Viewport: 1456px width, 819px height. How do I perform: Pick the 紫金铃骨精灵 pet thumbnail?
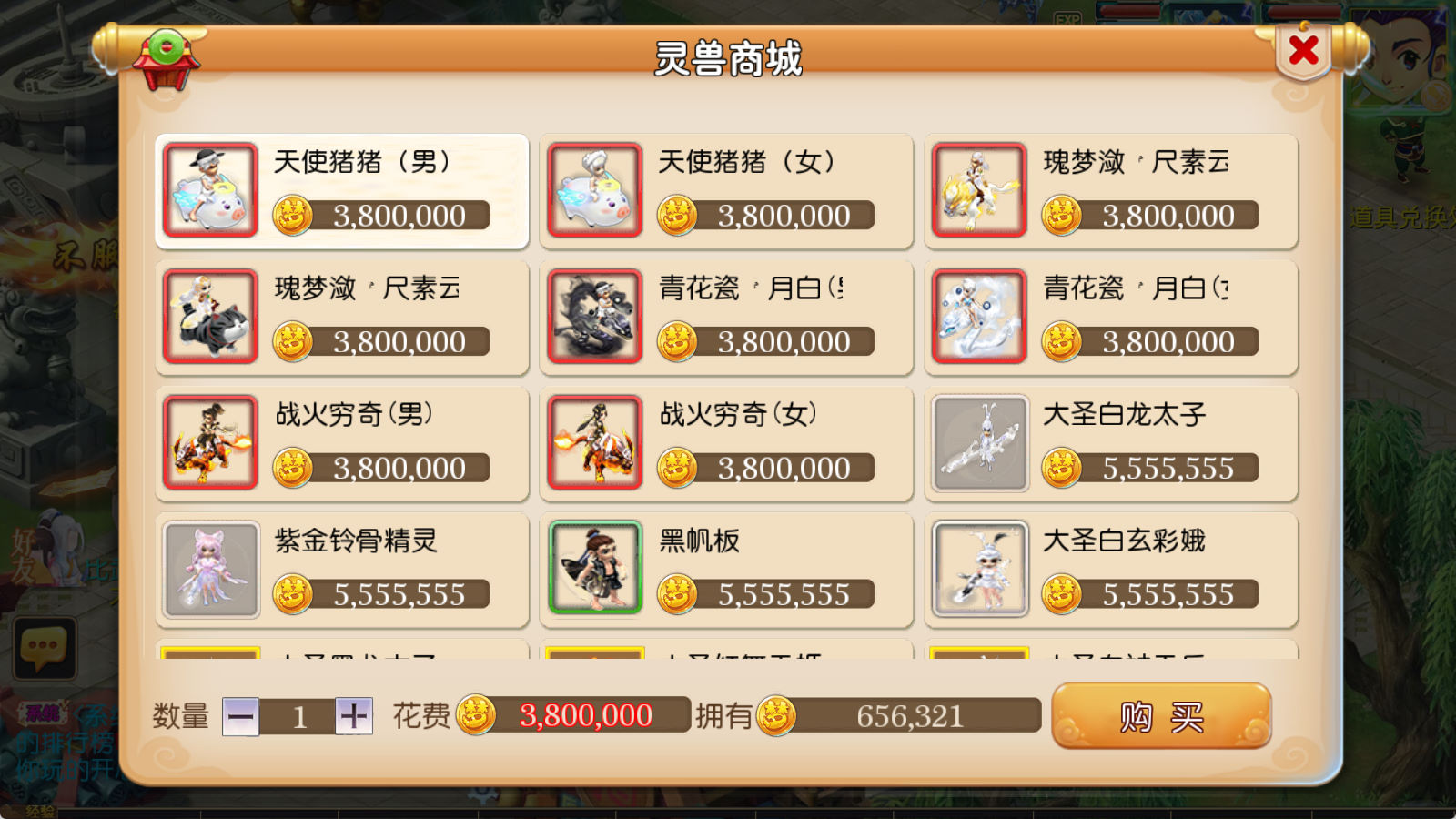210,570
